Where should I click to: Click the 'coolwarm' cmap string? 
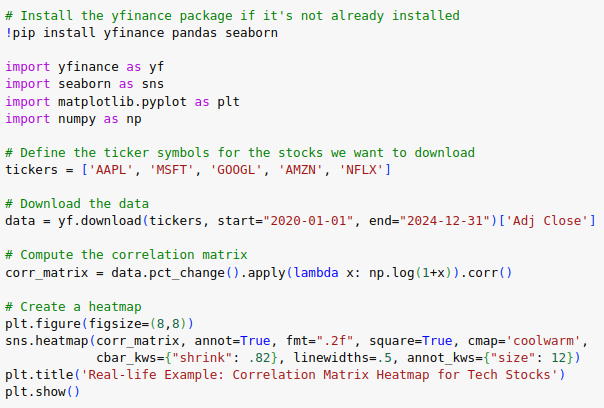coord(543,341)
